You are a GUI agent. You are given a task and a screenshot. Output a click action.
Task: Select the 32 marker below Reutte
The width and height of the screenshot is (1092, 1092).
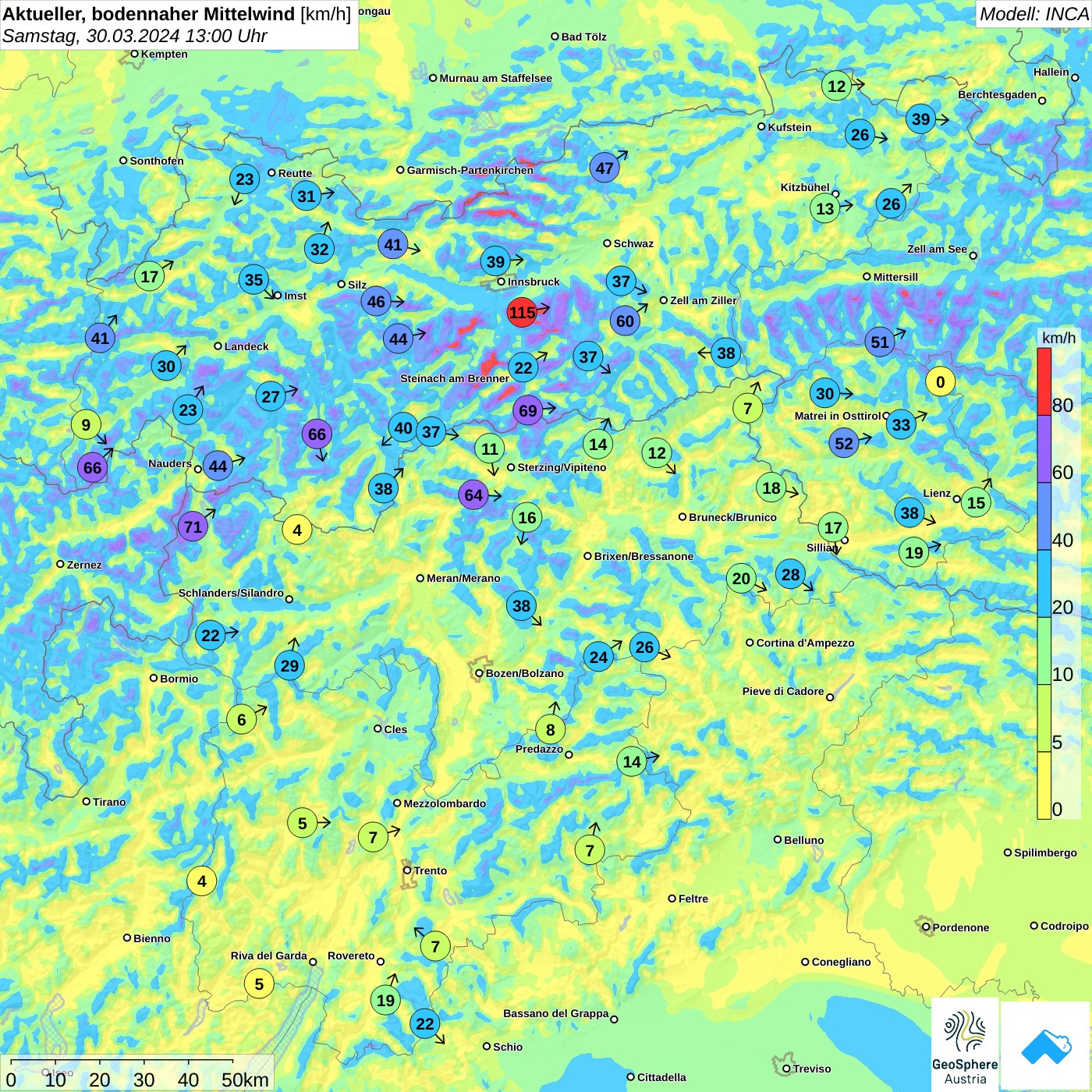coord(319,249)
